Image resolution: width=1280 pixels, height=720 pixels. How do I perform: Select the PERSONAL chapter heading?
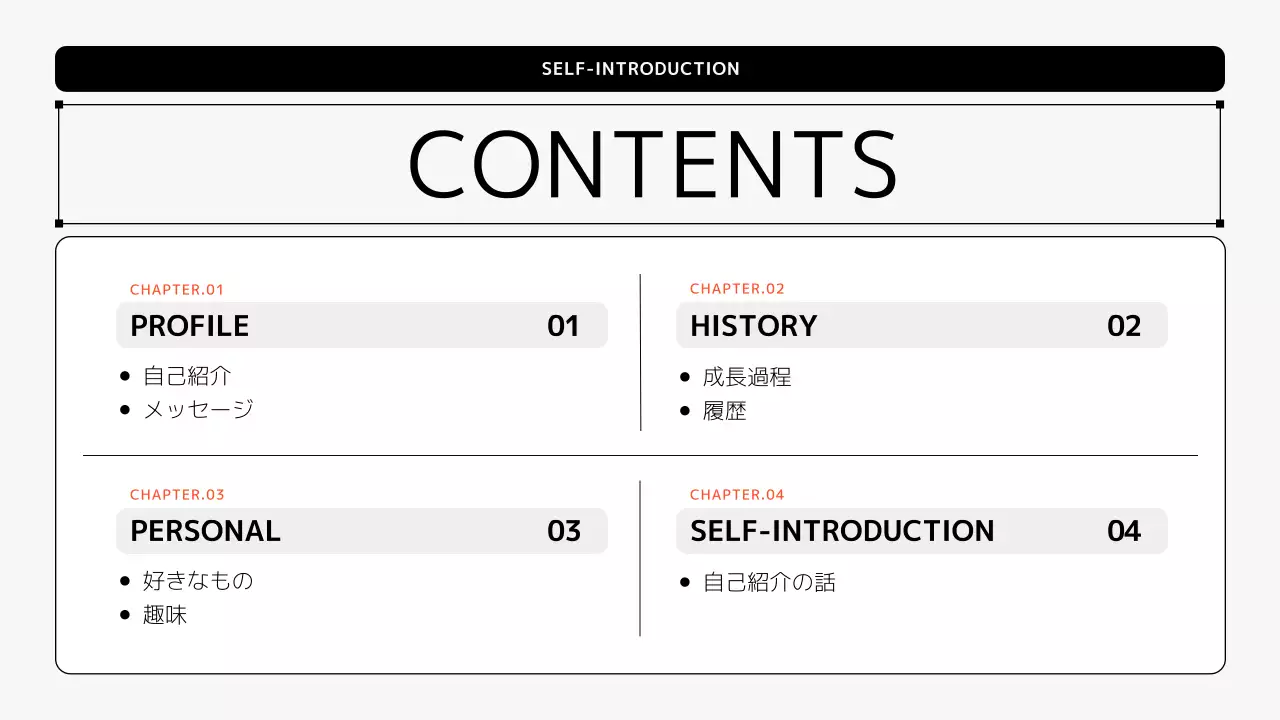(x=205, y=531)
